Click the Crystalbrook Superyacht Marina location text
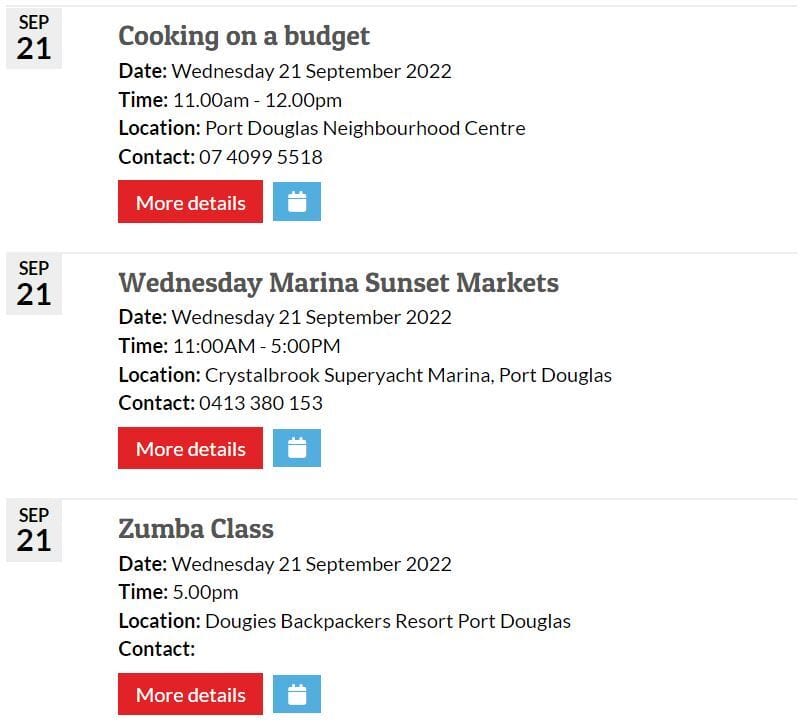Image resolution: width=809 pixels, height=725 pixels. click(x=408, y=375)
